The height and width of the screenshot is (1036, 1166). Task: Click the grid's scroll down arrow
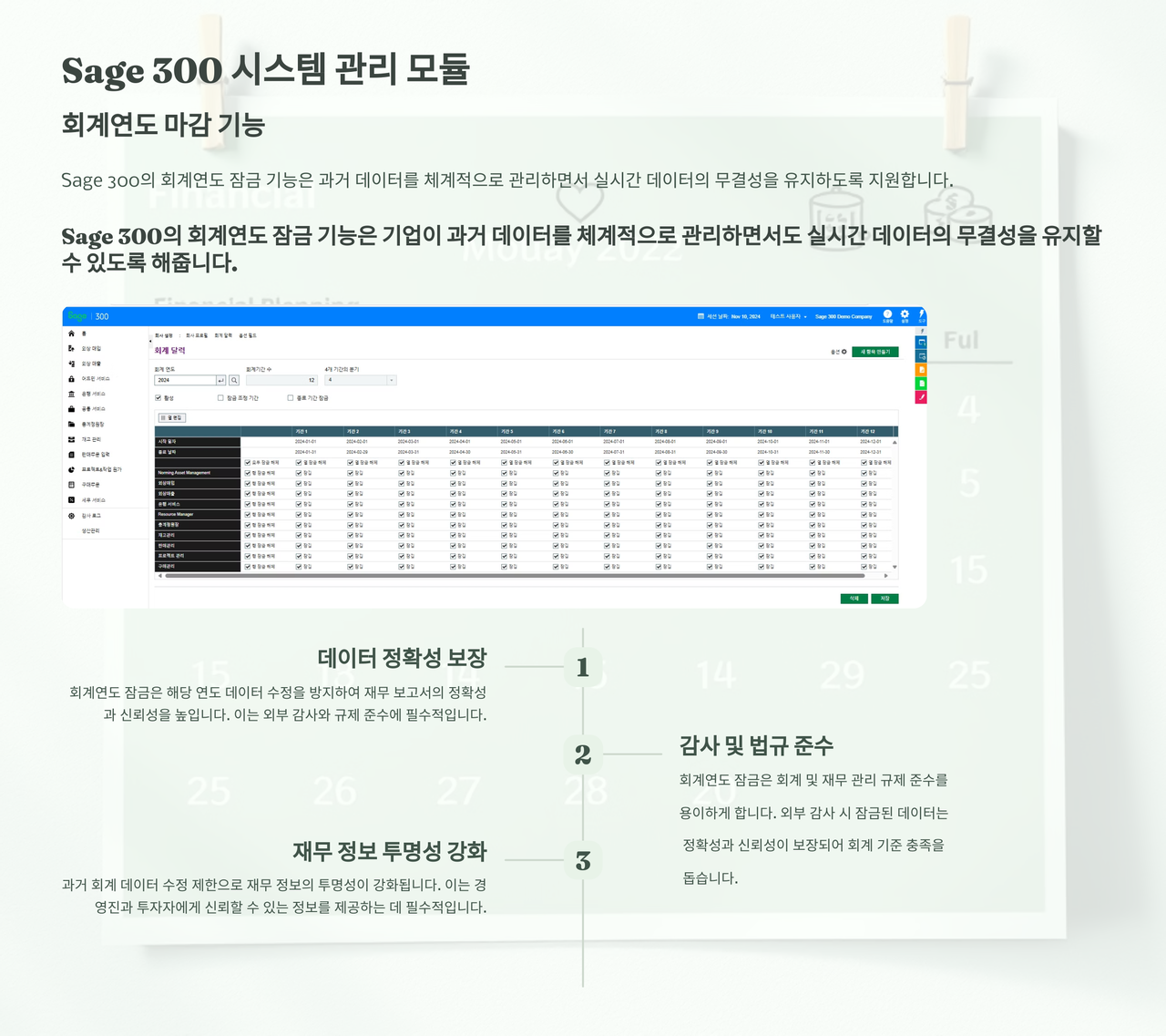[895, 567]
